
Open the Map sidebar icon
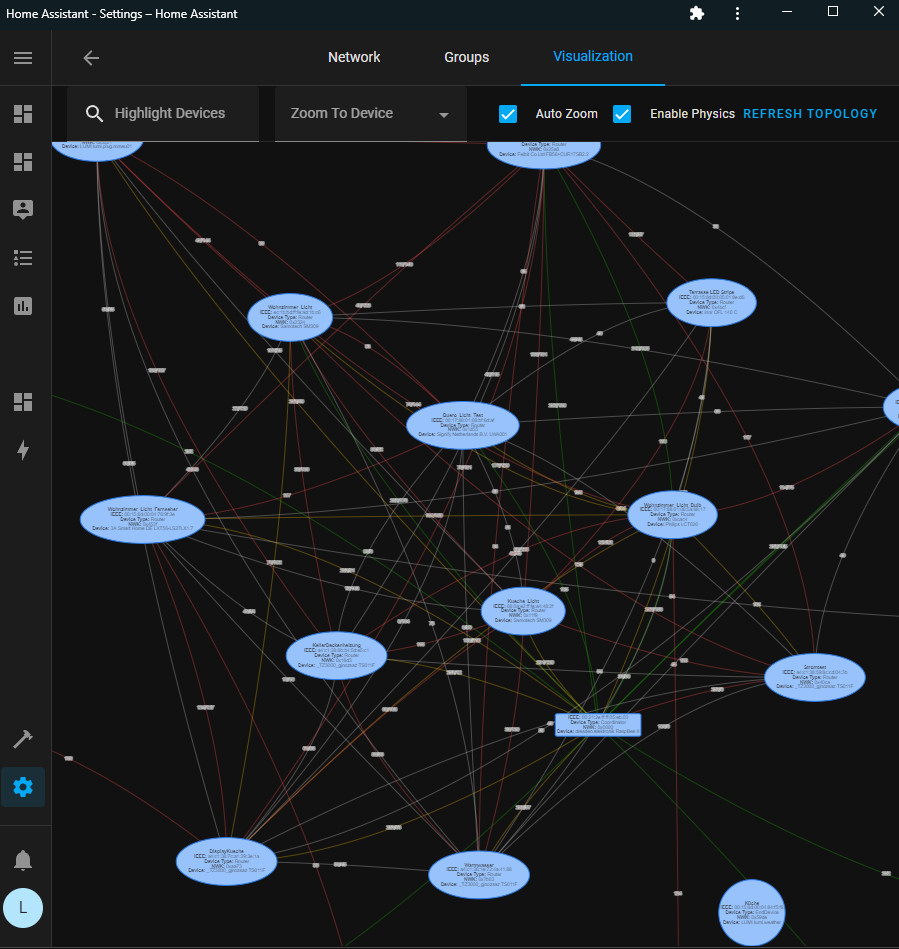[x=23, y=209]
